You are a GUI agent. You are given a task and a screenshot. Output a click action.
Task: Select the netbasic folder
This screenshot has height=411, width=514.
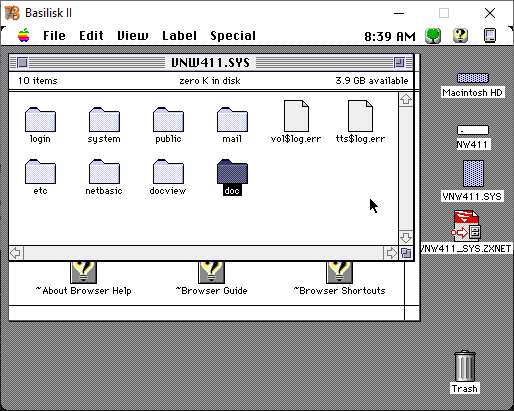pos(104,171)
